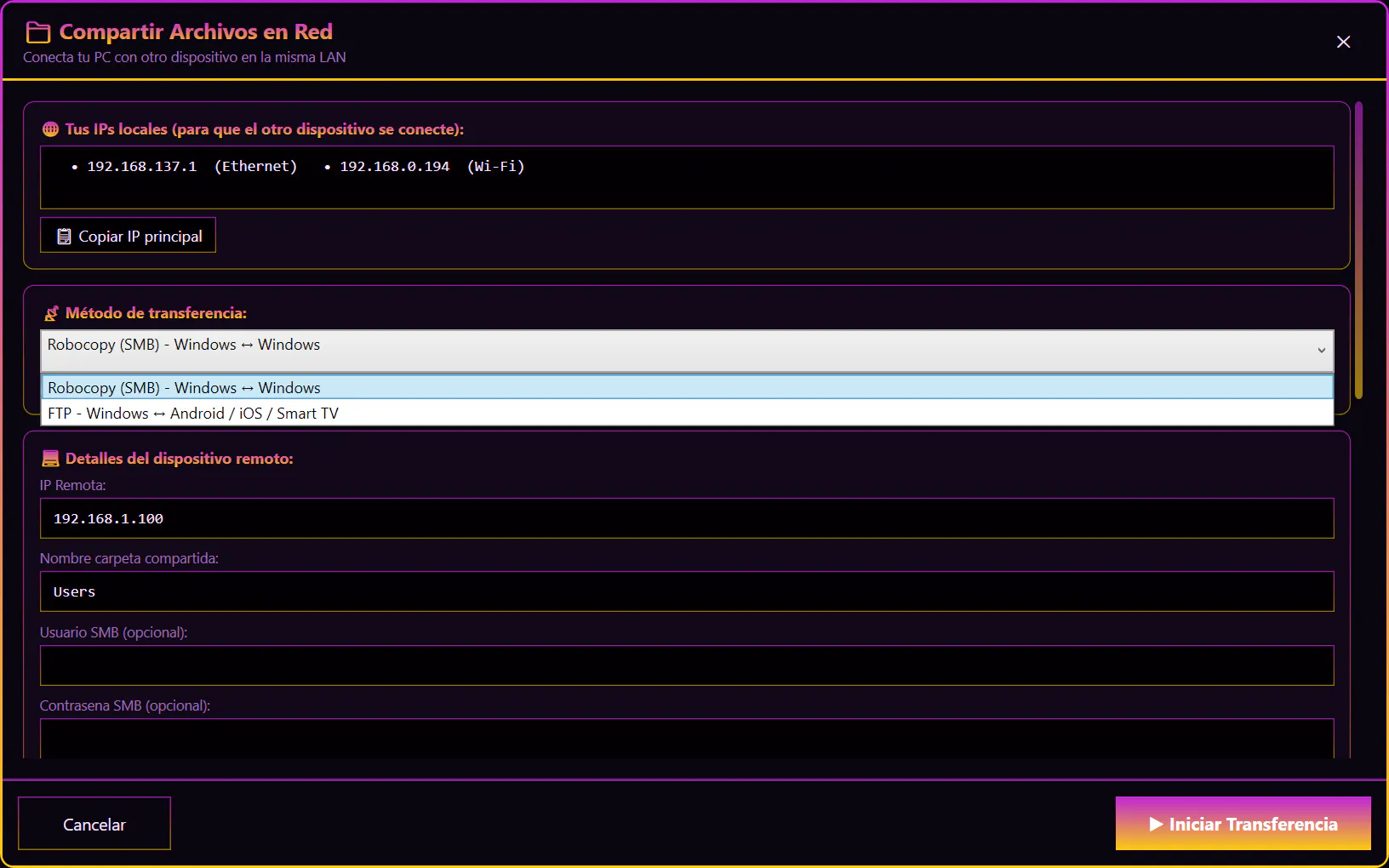Click the Copiar IP principal button
The image size is (1389, 868).
pyautogui.click(x=128, y=236)
